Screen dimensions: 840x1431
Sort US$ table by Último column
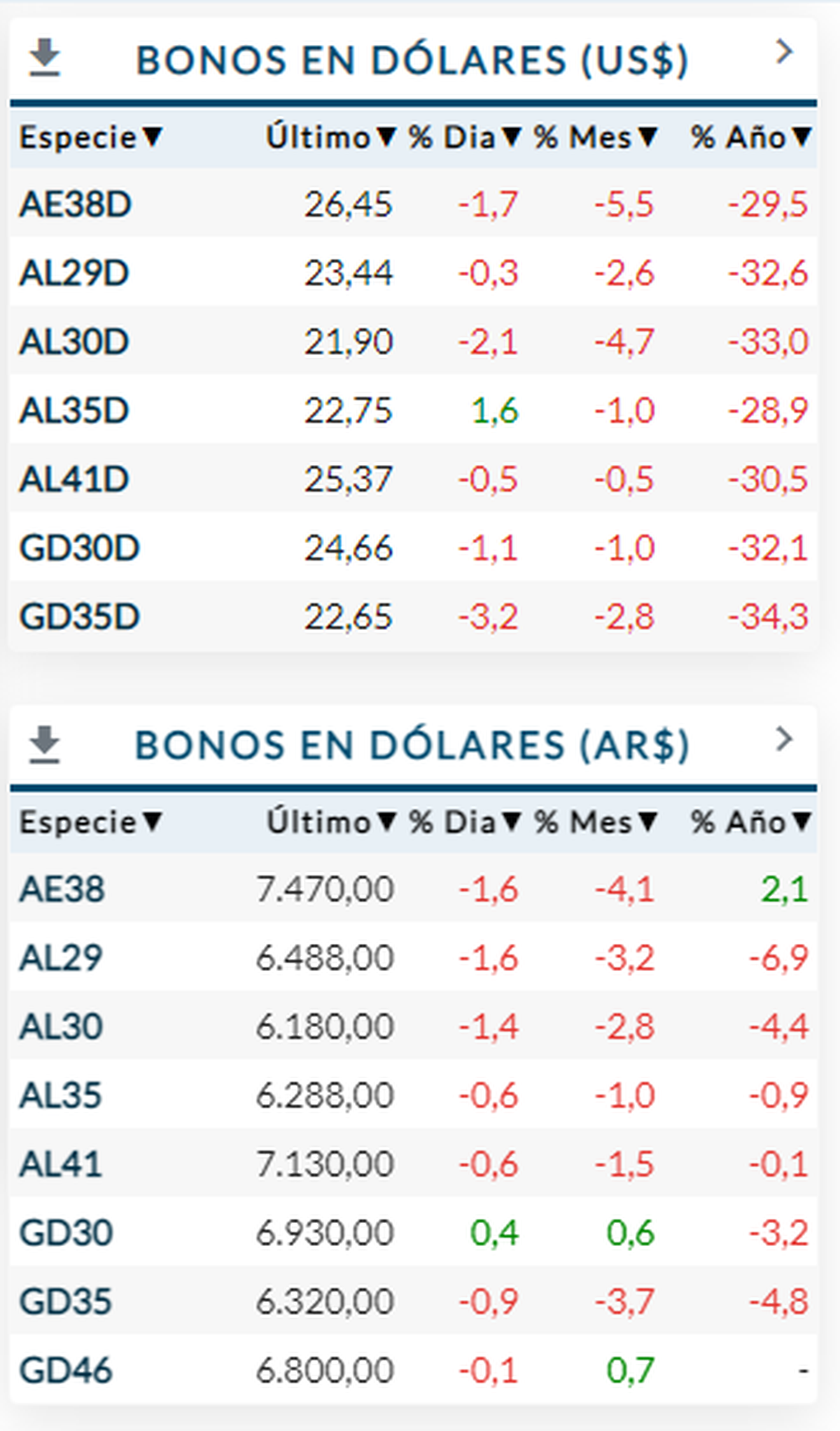coord(330,137)
